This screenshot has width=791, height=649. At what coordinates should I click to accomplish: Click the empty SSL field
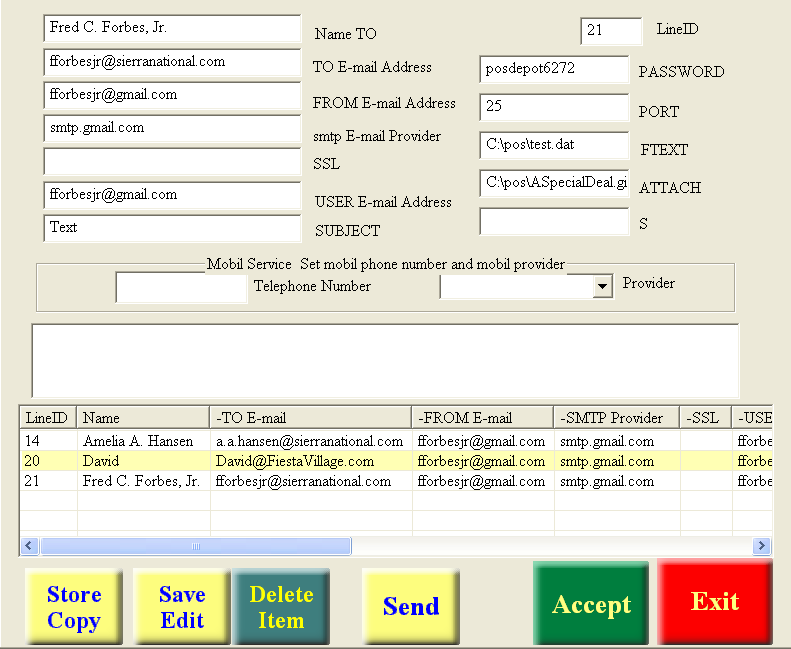click(x=172, y=162)
